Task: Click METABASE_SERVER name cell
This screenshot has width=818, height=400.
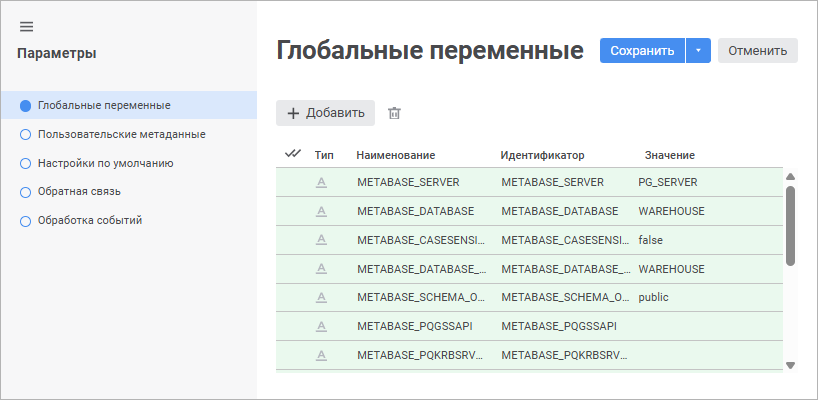Action: (x=408, y=183)
